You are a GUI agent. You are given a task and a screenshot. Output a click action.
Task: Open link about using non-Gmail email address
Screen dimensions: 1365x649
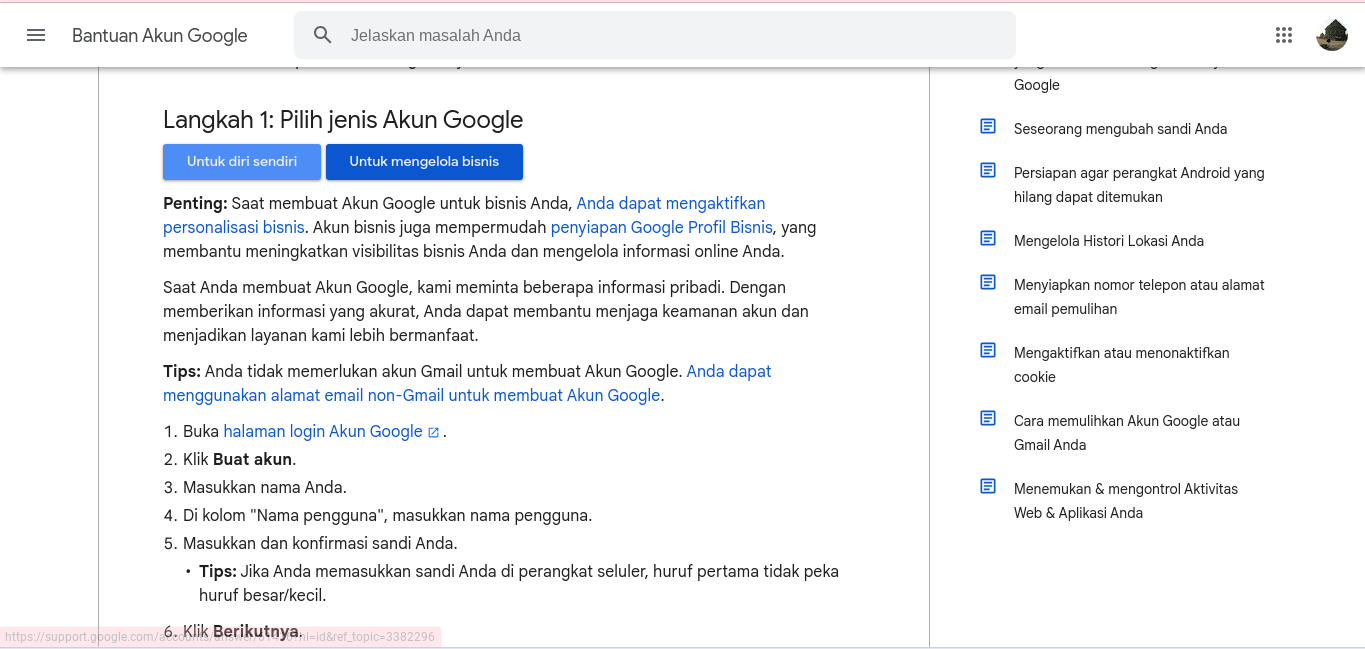[x=467, y=383]
